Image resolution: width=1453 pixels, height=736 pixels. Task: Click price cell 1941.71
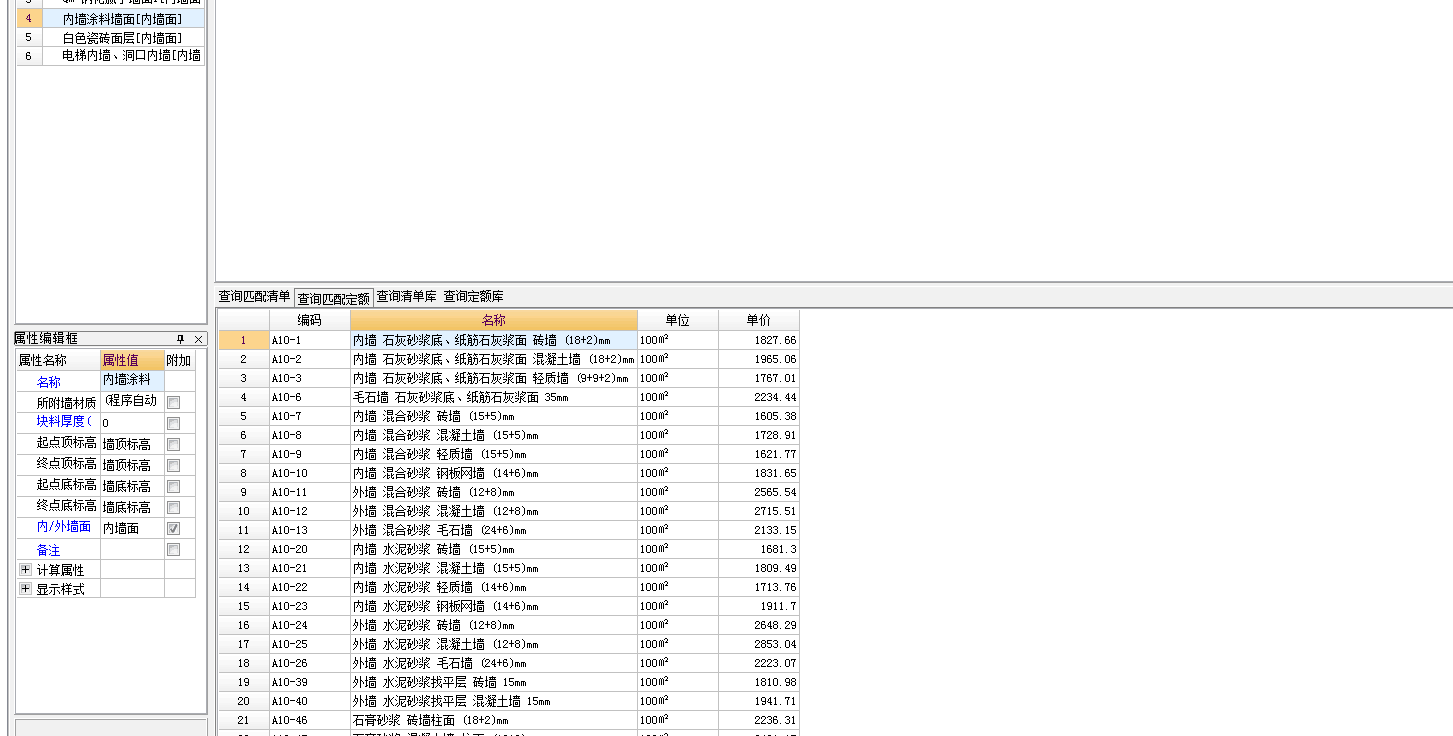[x=759, y=701]
